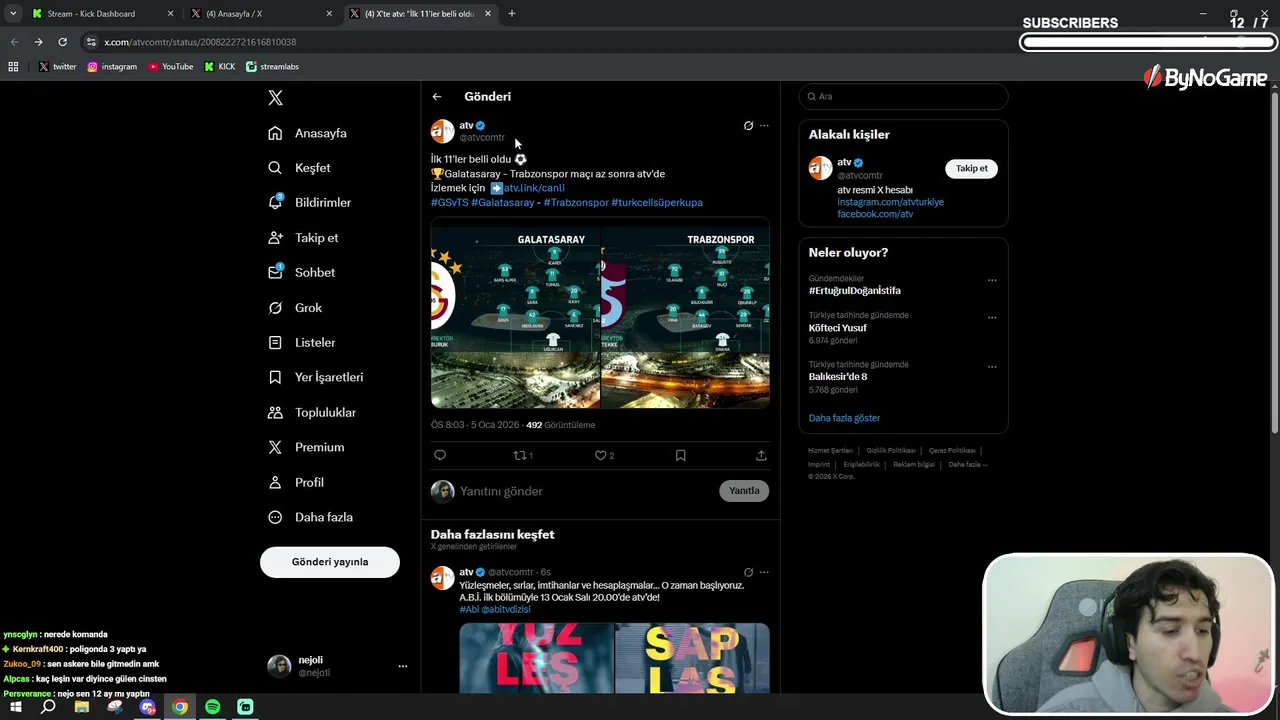1280x720 pixels.
Task: Open atv.link/canli link
Action: [534, 188]
